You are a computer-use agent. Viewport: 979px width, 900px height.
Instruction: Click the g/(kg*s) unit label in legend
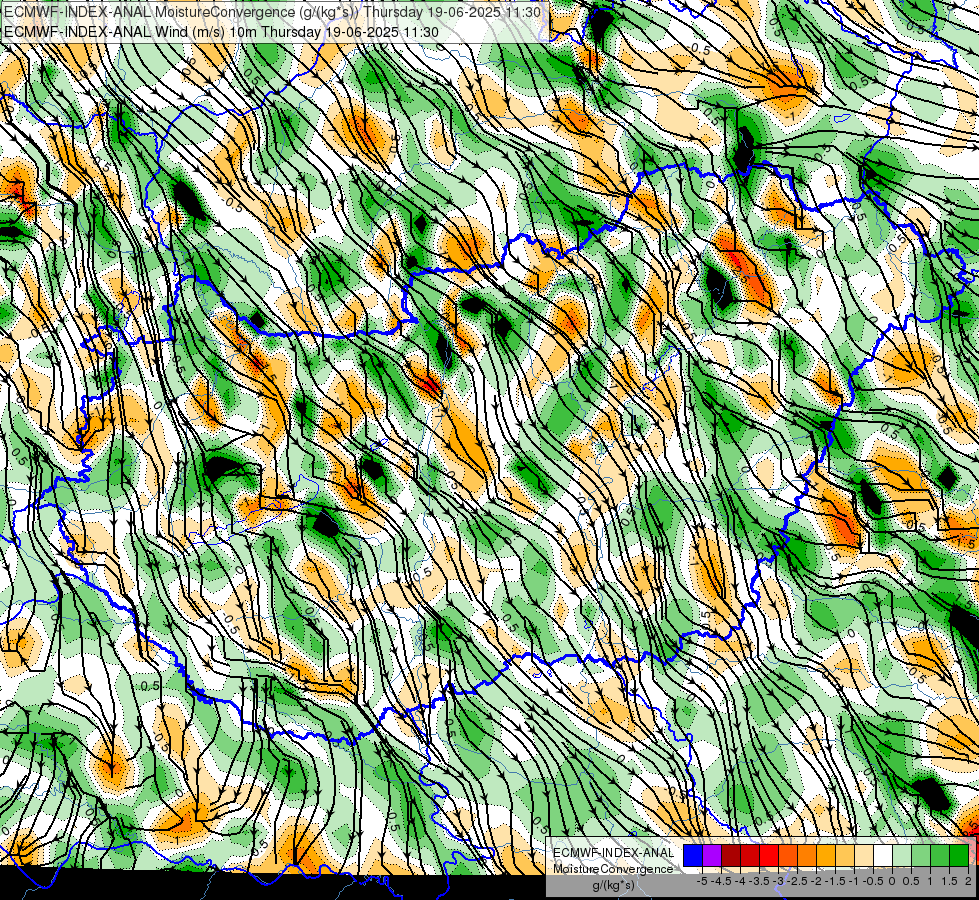pyautogui.click(x=613, y=886)
